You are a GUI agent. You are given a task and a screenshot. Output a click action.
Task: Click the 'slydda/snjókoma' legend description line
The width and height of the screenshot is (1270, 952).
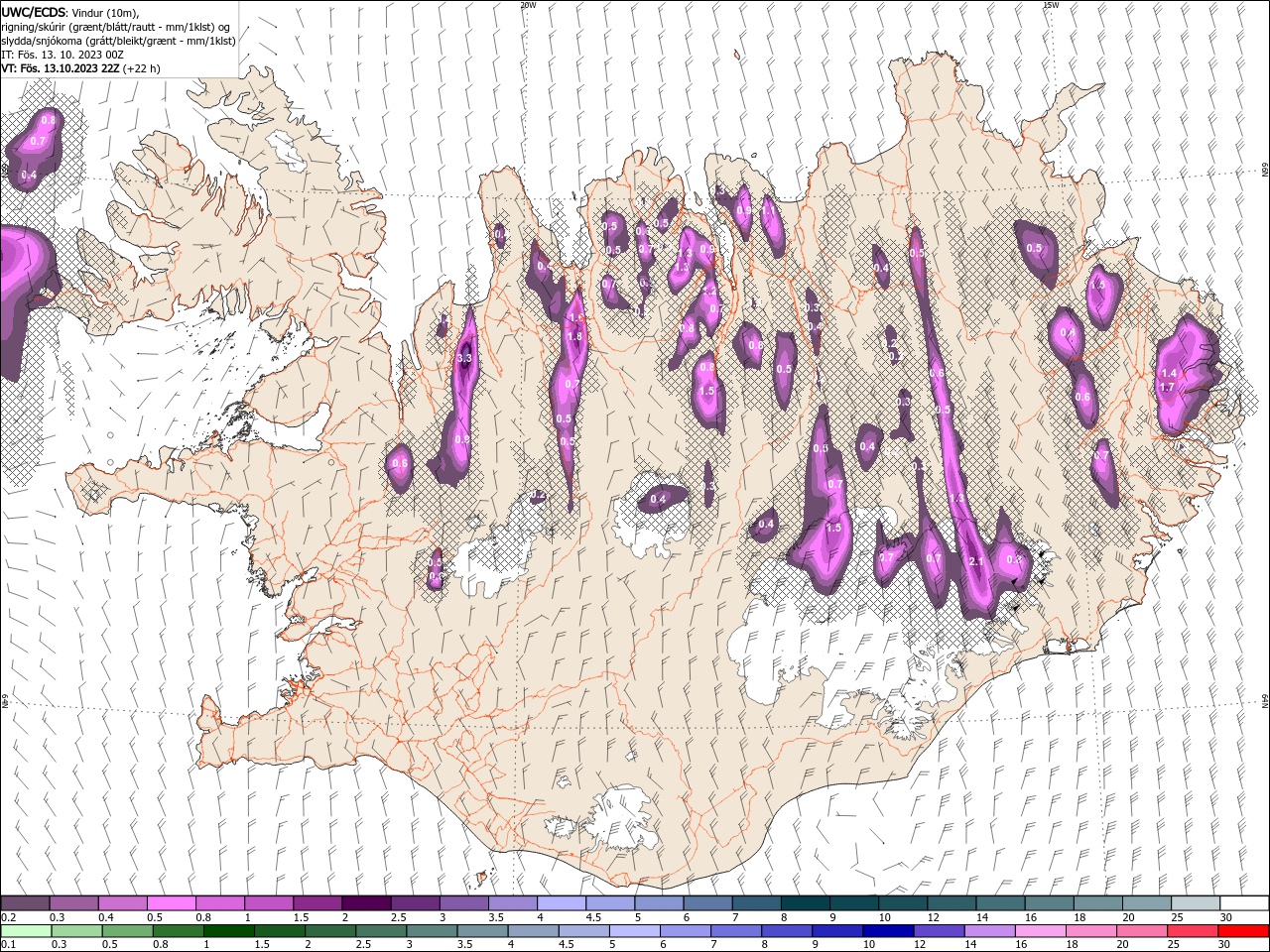click(x=118, y=41)
